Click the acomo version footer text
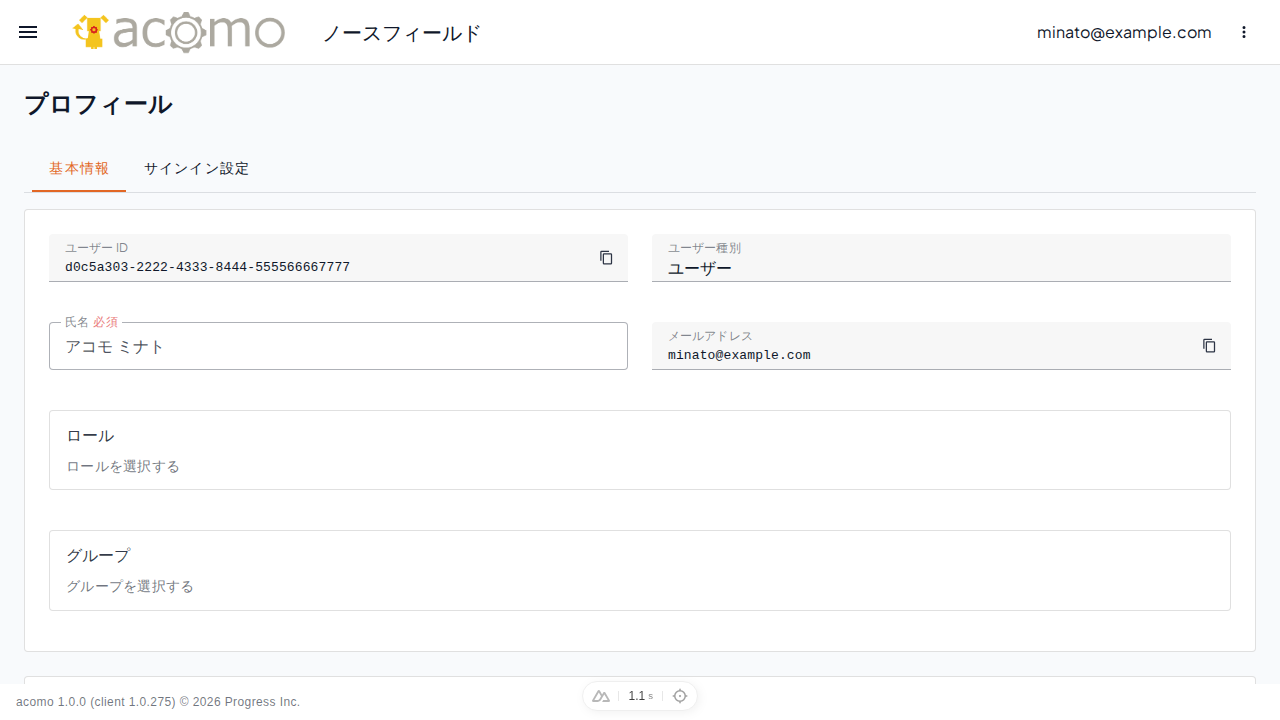Image resolution: width=1280 pixels, height=720 pixels. (158, 702)
